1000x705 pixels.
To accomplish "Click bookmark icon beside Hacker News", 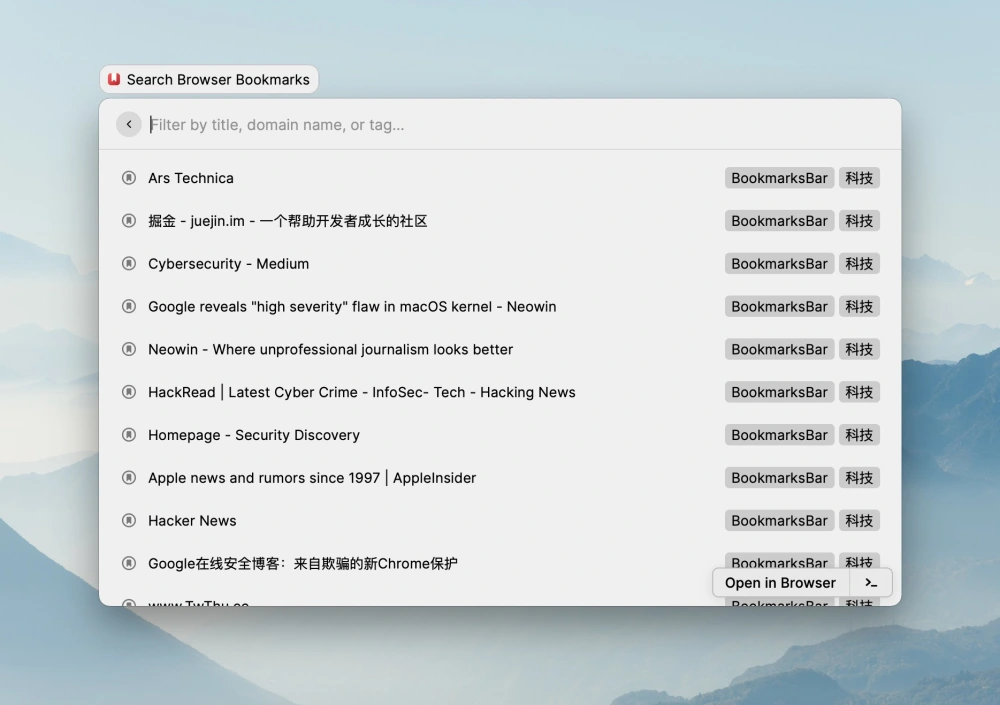I will click(x=129, y=520).
